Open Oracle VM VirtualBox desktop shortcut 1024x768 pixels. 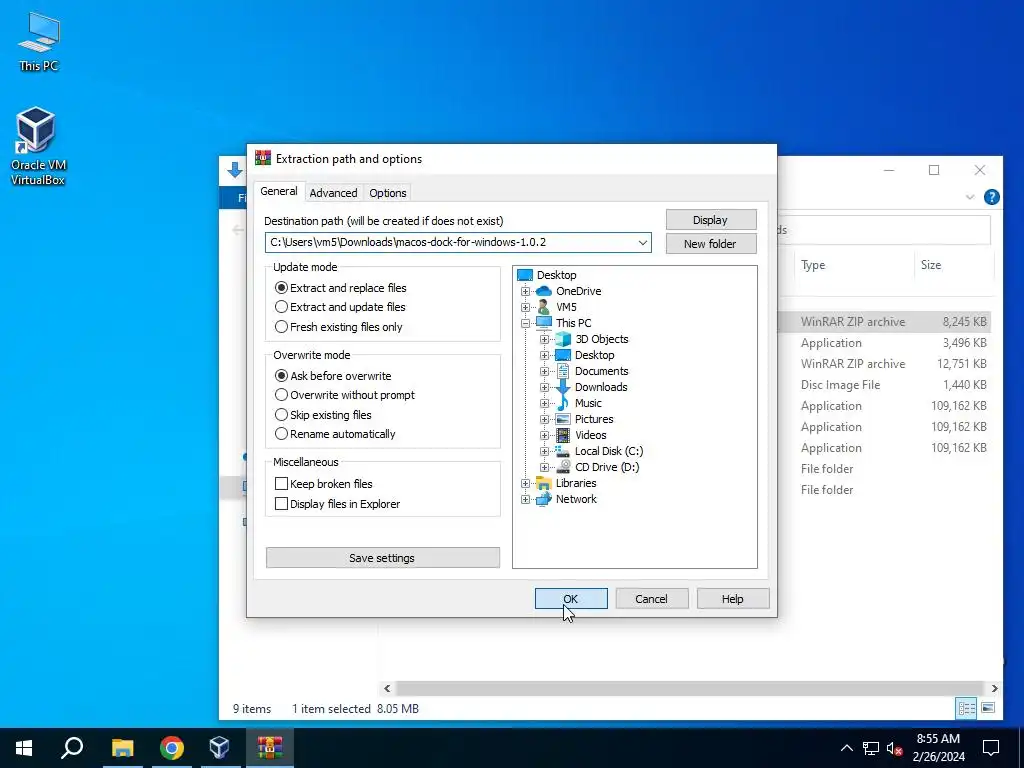tap(37, 146)
